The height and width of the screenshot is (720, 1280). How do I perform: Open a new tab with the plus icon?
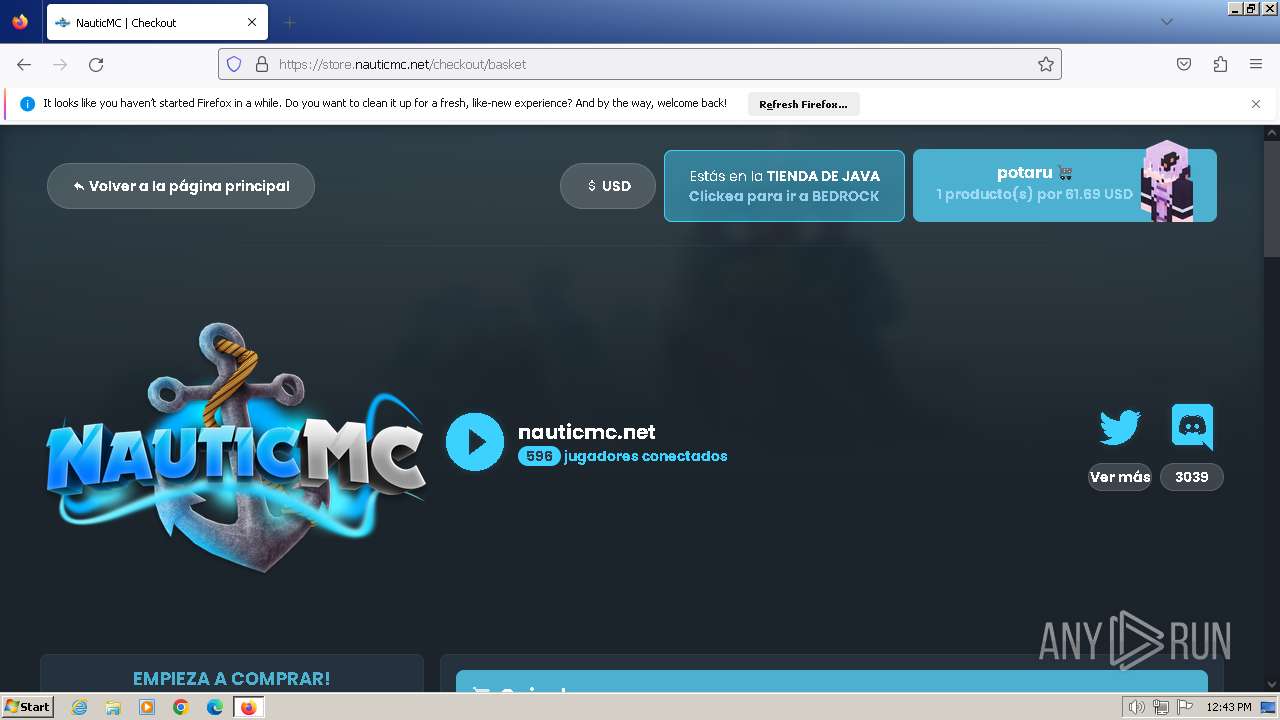pyautogui.click(x=289, y=22)
